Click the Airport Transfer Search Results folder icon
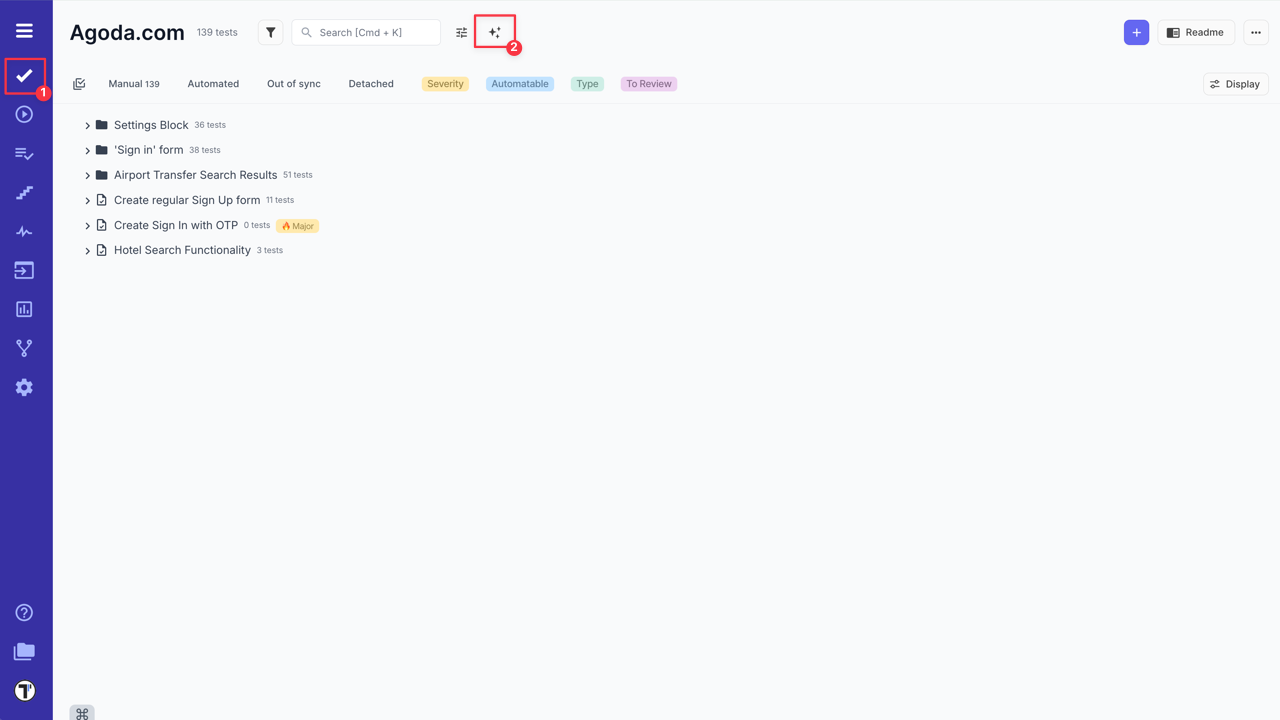The width and height of the screenshot is (1280, 720). [101, 175]
